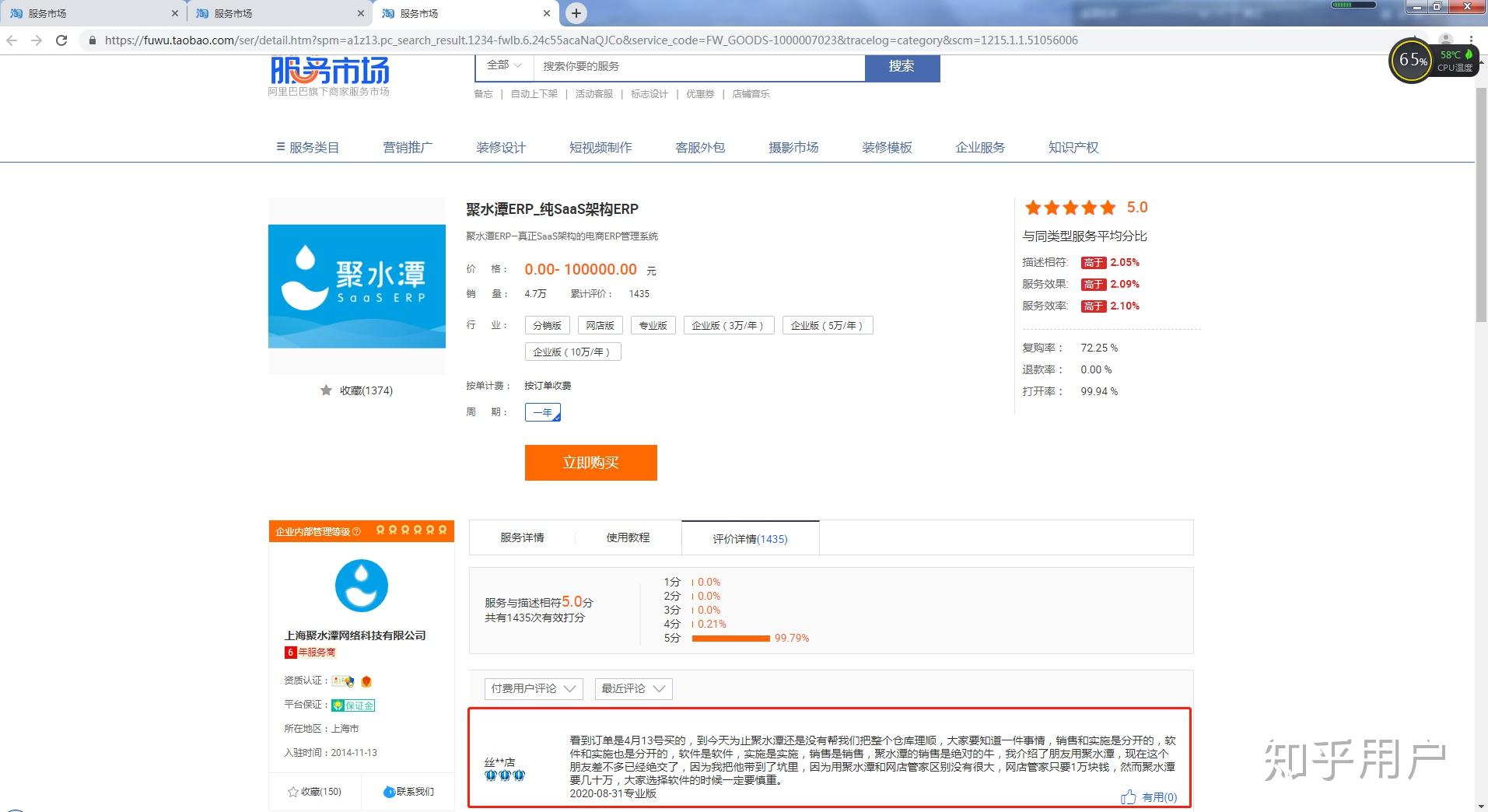The image size is (1488, 812).
Task: Open the 优惠券 quick link
Action: [x=700, y=94]
